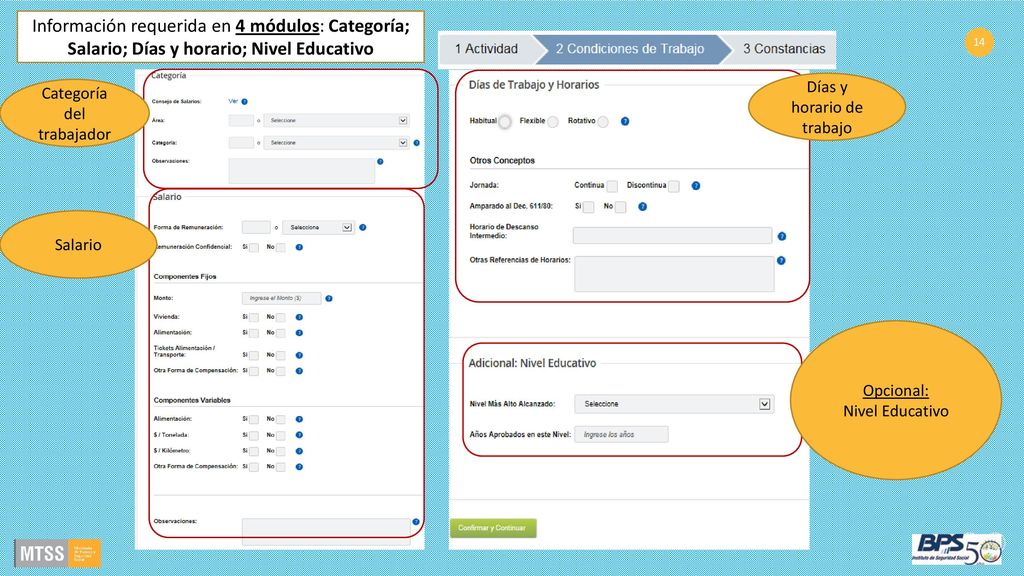Open the Categoría Seleccione dropdown

(336, 143)
